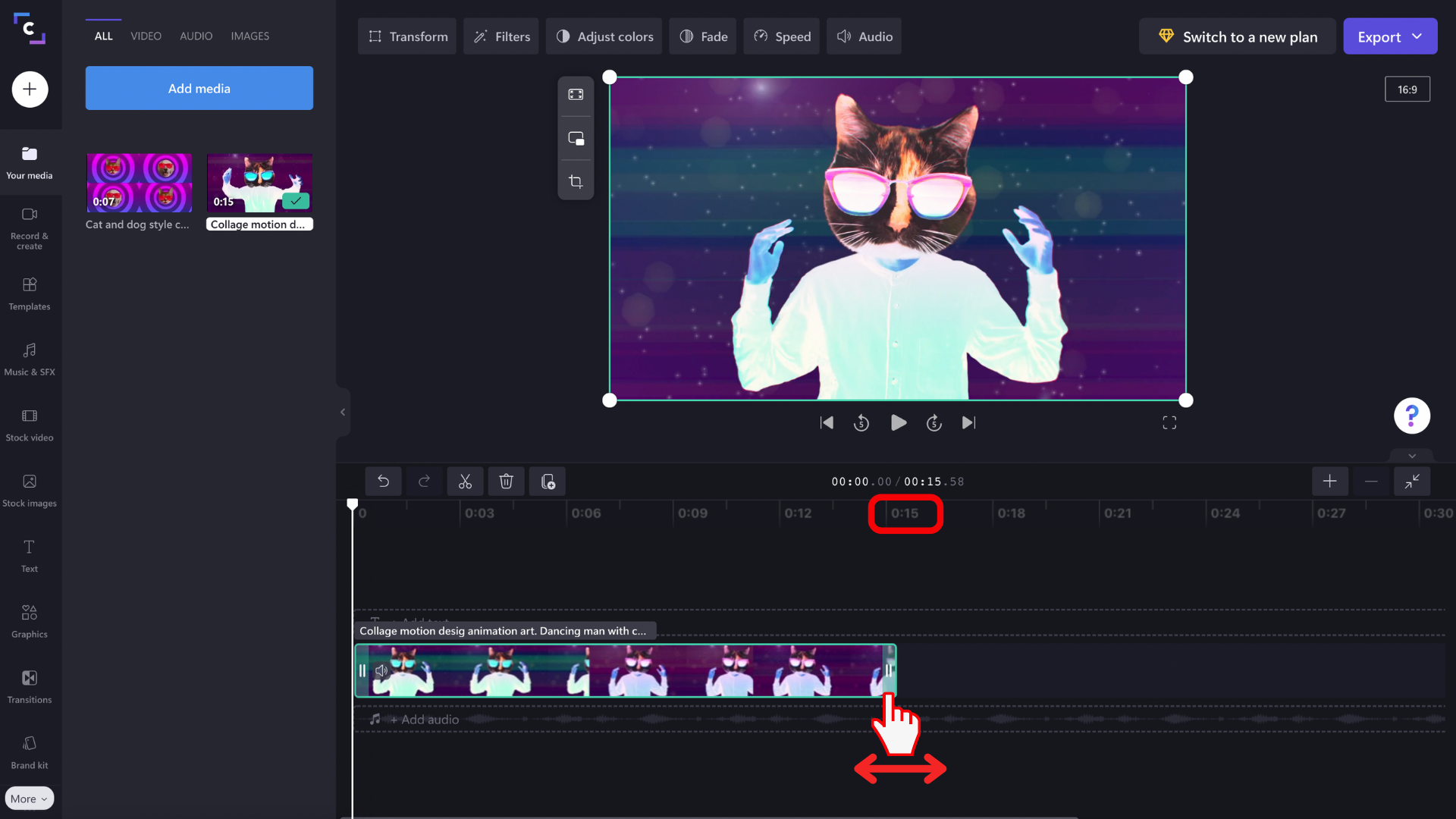Image resolution: width=1456 pixels, height=819 pixels.
Task: Switch to the VIDEO tab
Action: tap(146, 36)
